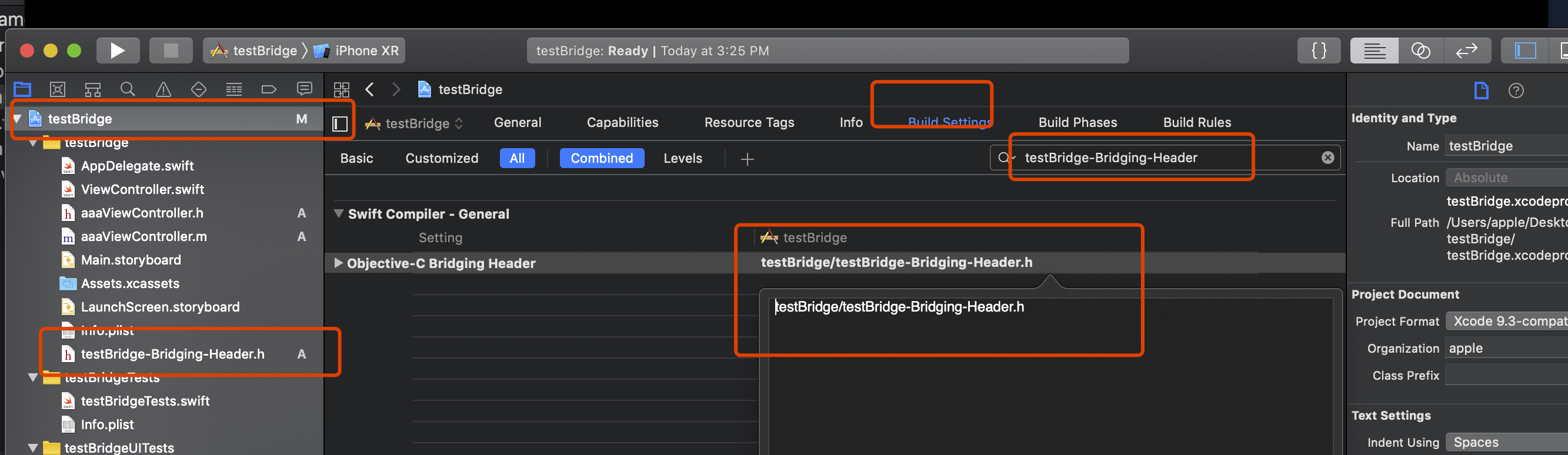Image resolution: width=1568 pixels, height=455 pixels.
Task: Stop the running build
Action: point(171,51)
